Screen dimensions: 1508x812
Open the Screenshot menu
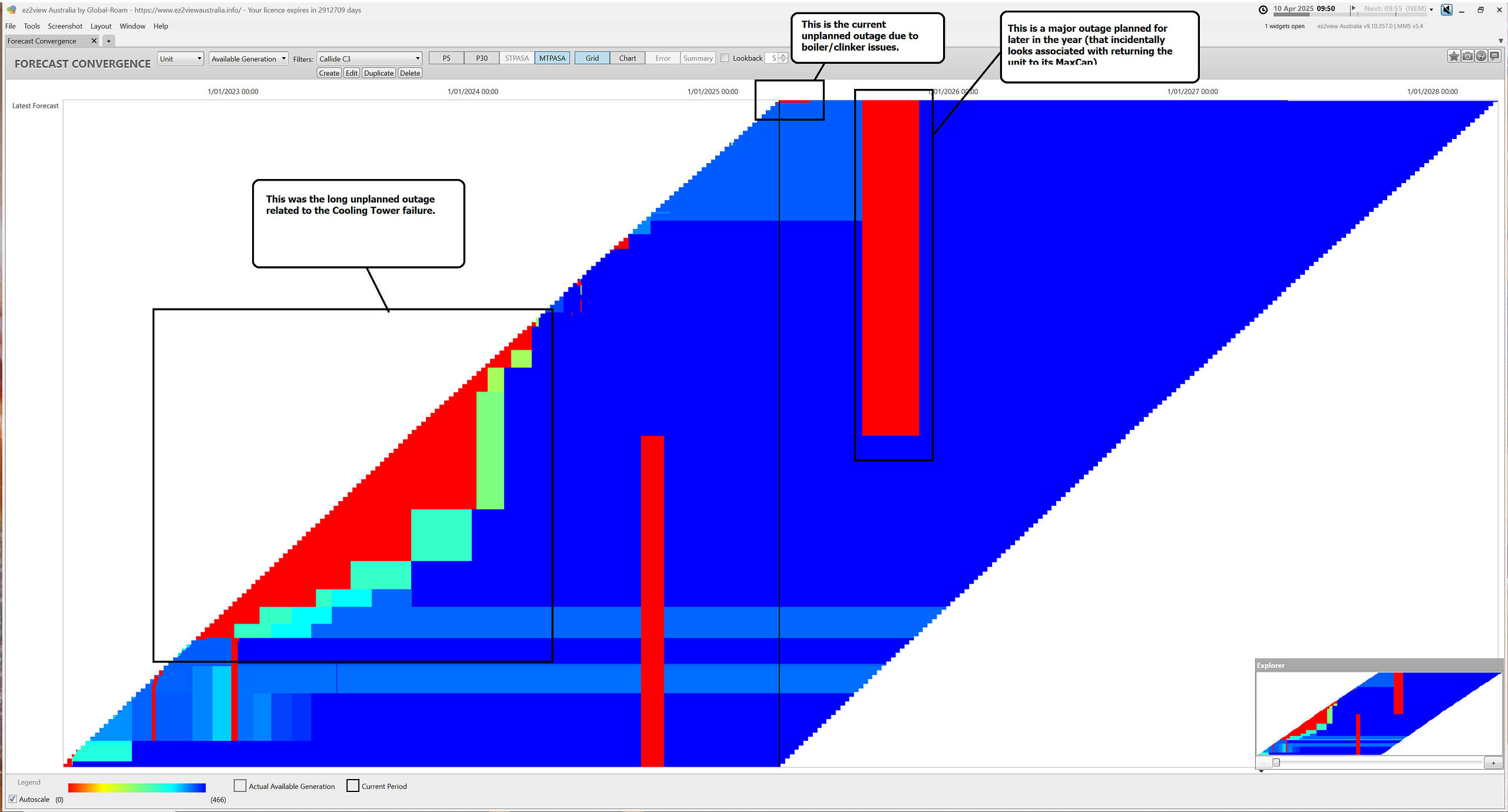coord(65,26)
